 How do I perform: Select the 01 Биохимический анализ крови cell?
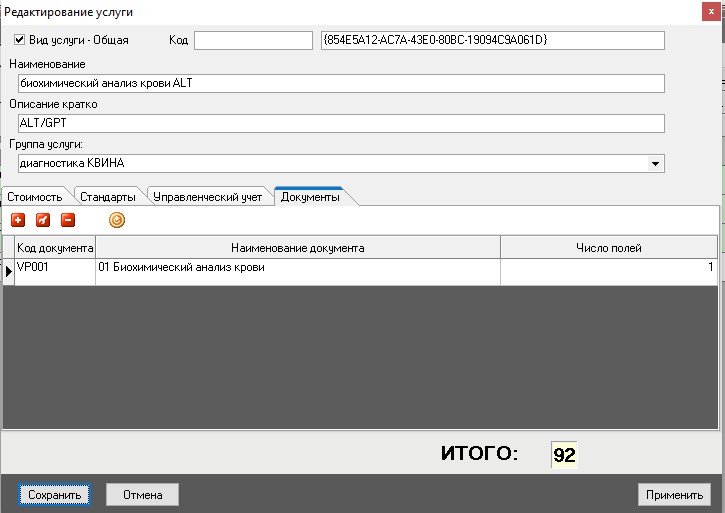298,272
